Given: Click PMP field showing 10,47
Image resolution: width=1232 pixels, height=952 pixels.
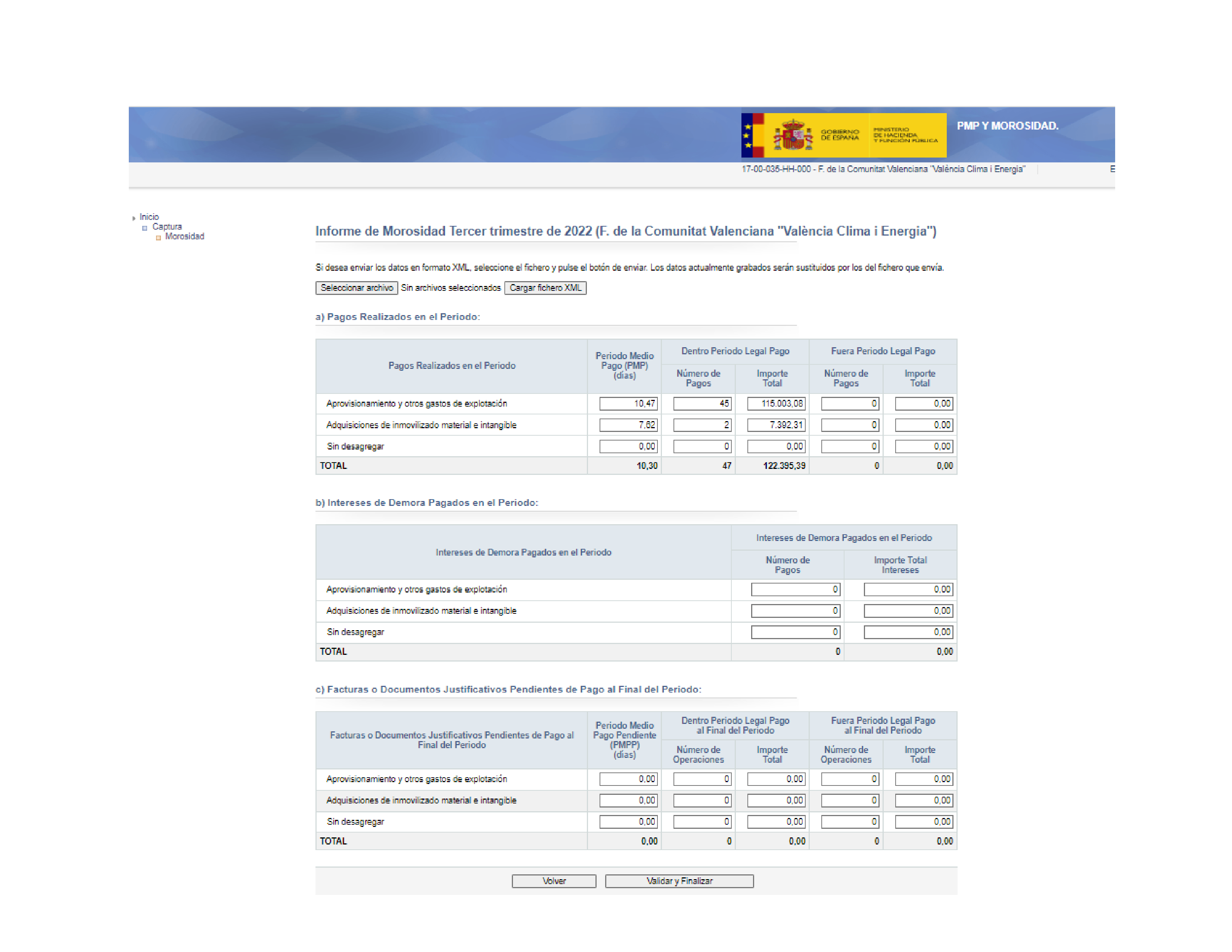Looking at the screenshot, I should pyautogui.click(x=628, y=403).
